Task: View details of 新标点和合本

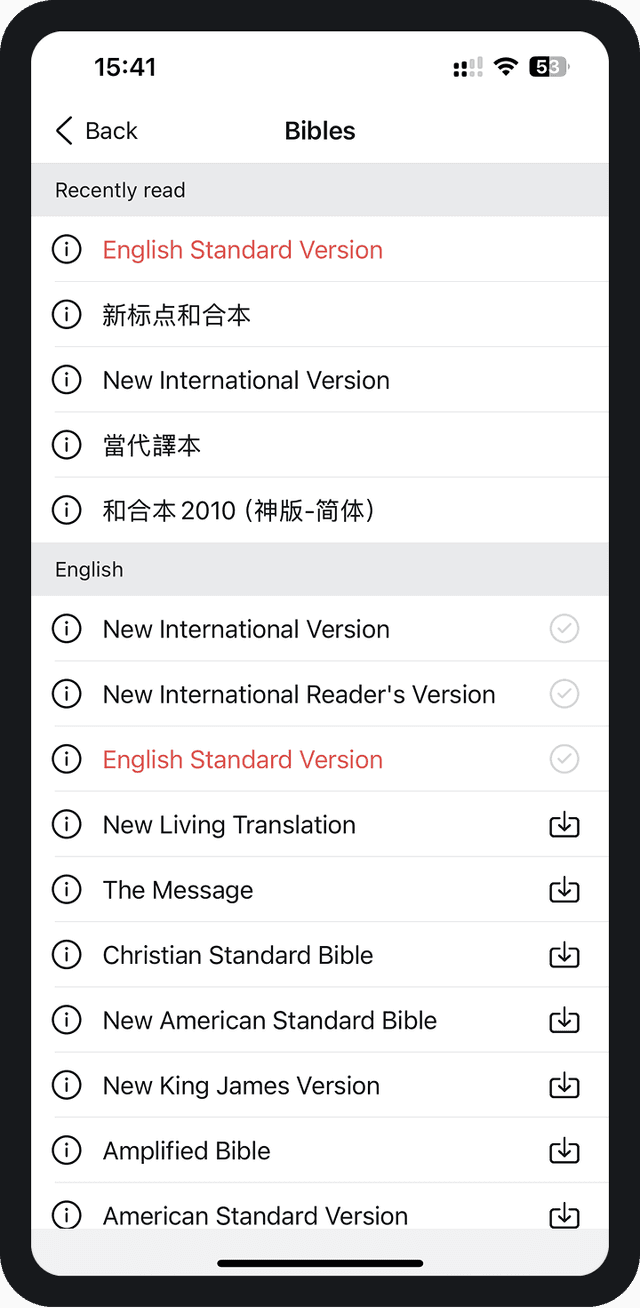Action: 66,314
